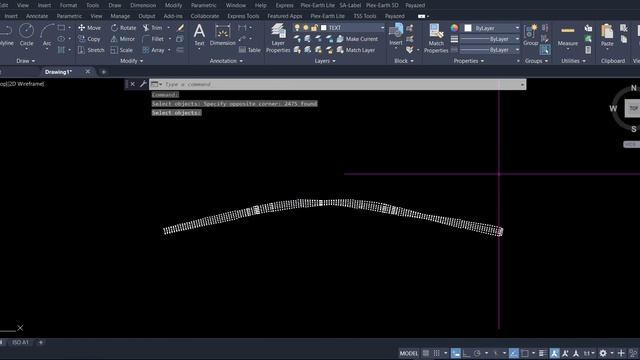Screen dimensions: 640x360
Task: Select the Circle draw tool
Action: click(27, 34)
